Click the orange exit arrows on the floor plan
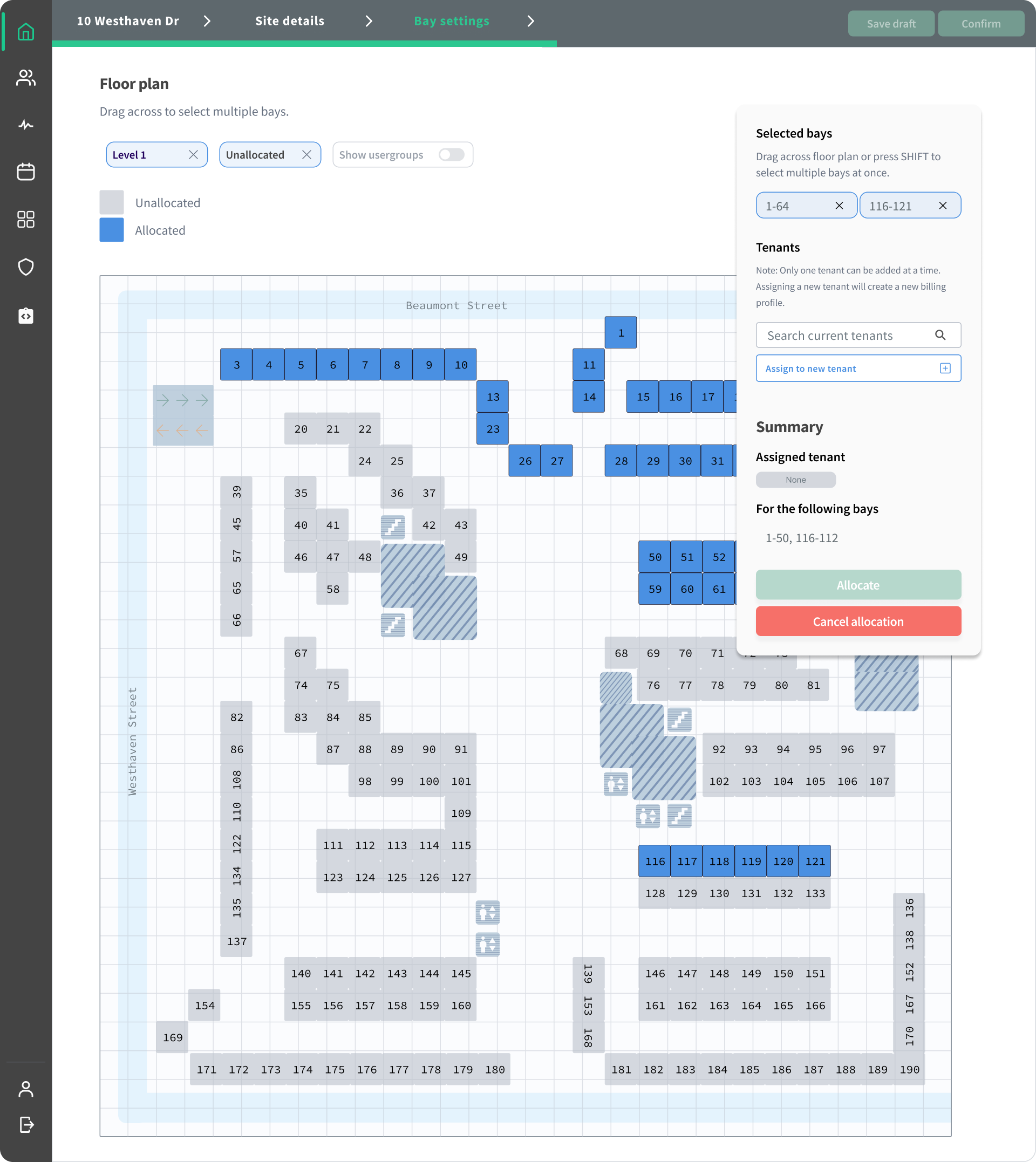1036x1162 pixels. pyautogui.click(x=182, y=431)
